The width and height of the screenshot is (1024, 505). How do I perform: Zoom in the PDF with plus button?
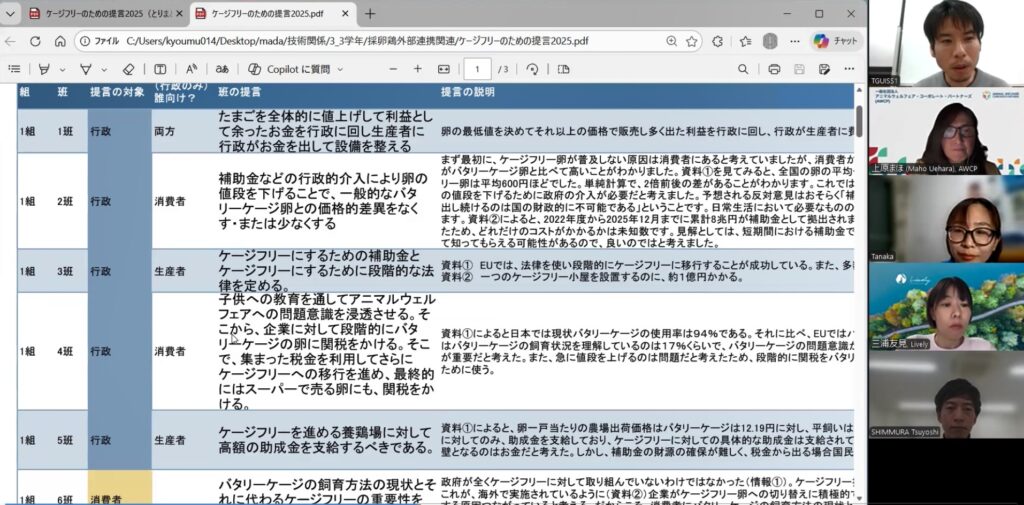pyautogui.click(x=416, y=69)
